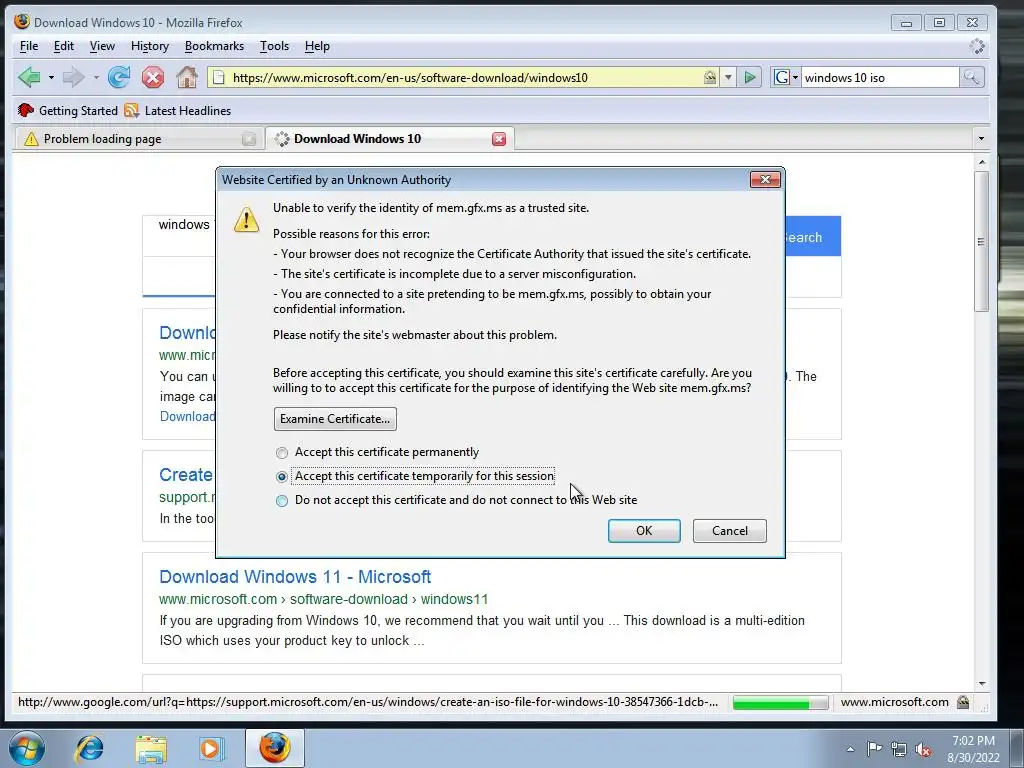Open the list all tabs dropdown
The height and width of the screenshot is (768, 1024).
[x=980, y=138]
